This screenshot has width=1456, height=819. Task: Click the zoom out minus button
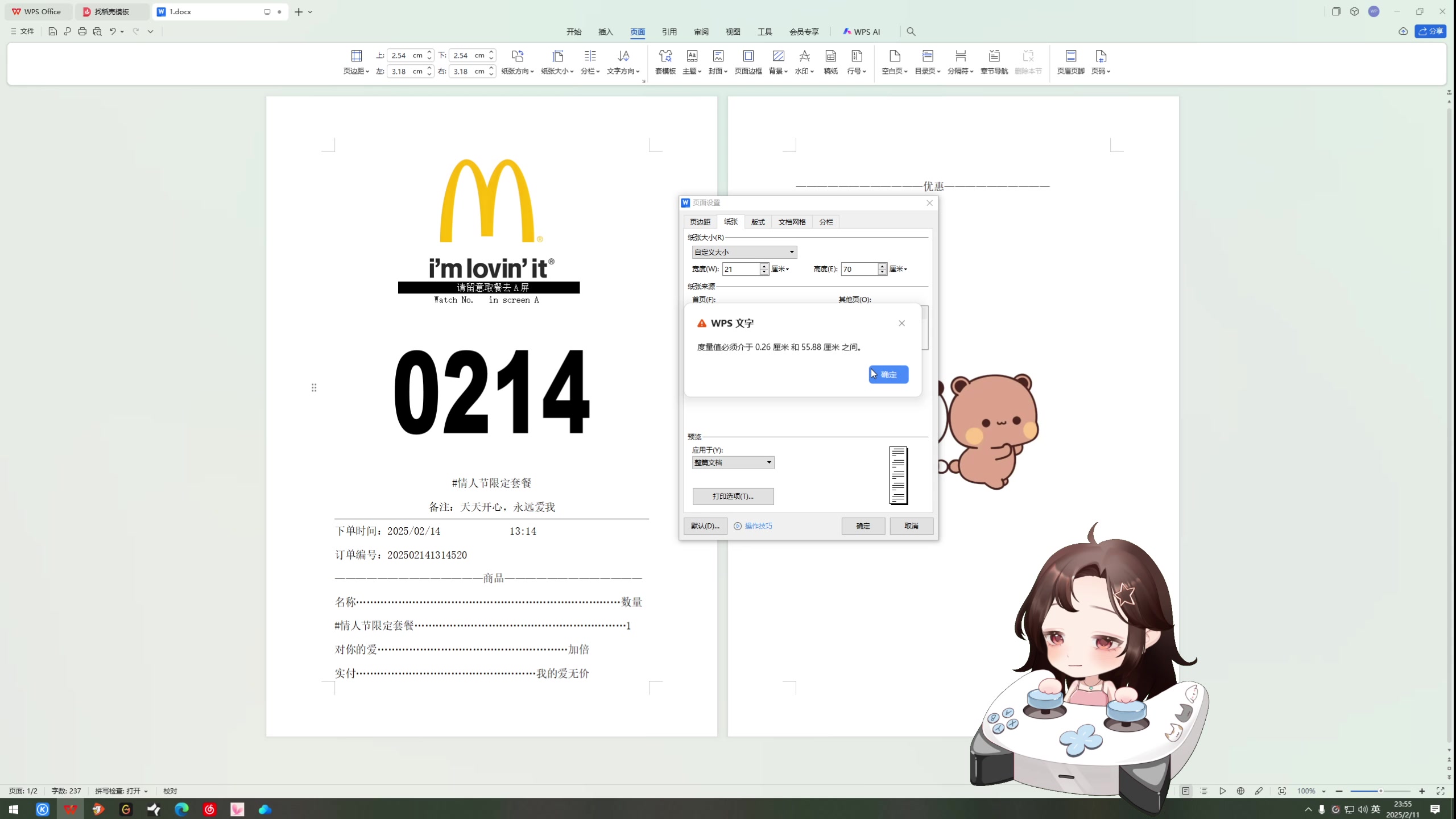[1339, 791]
